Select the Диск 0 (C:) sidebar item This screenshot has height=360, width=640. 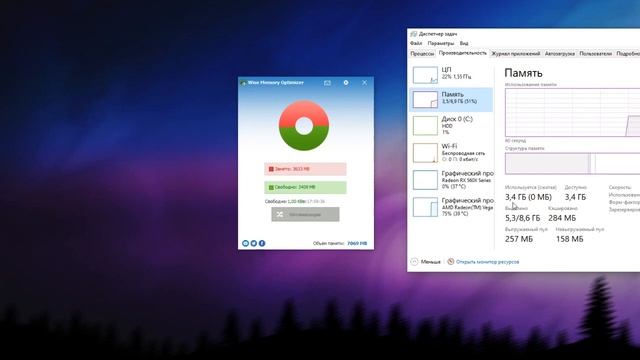451,126
